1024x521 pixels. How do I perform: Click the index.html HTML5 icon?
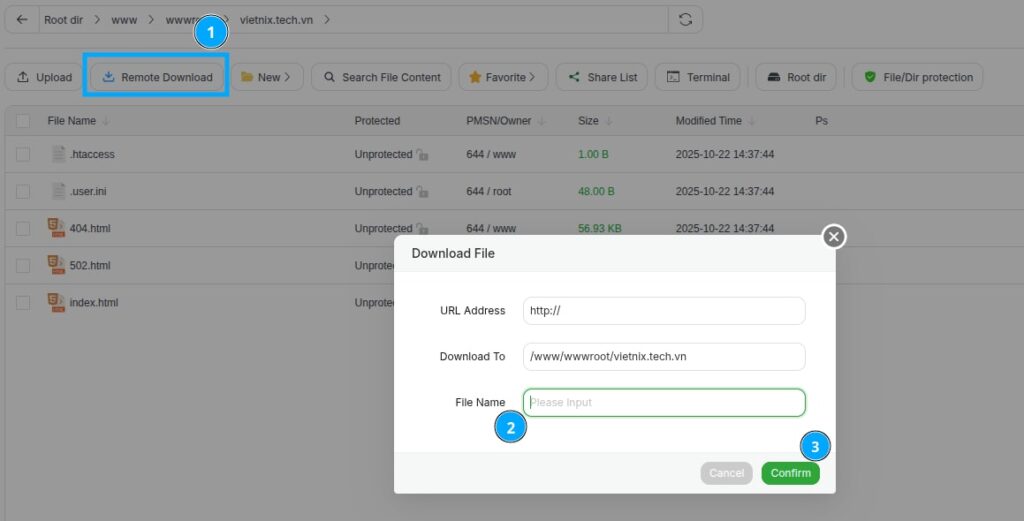click(56, 302)
